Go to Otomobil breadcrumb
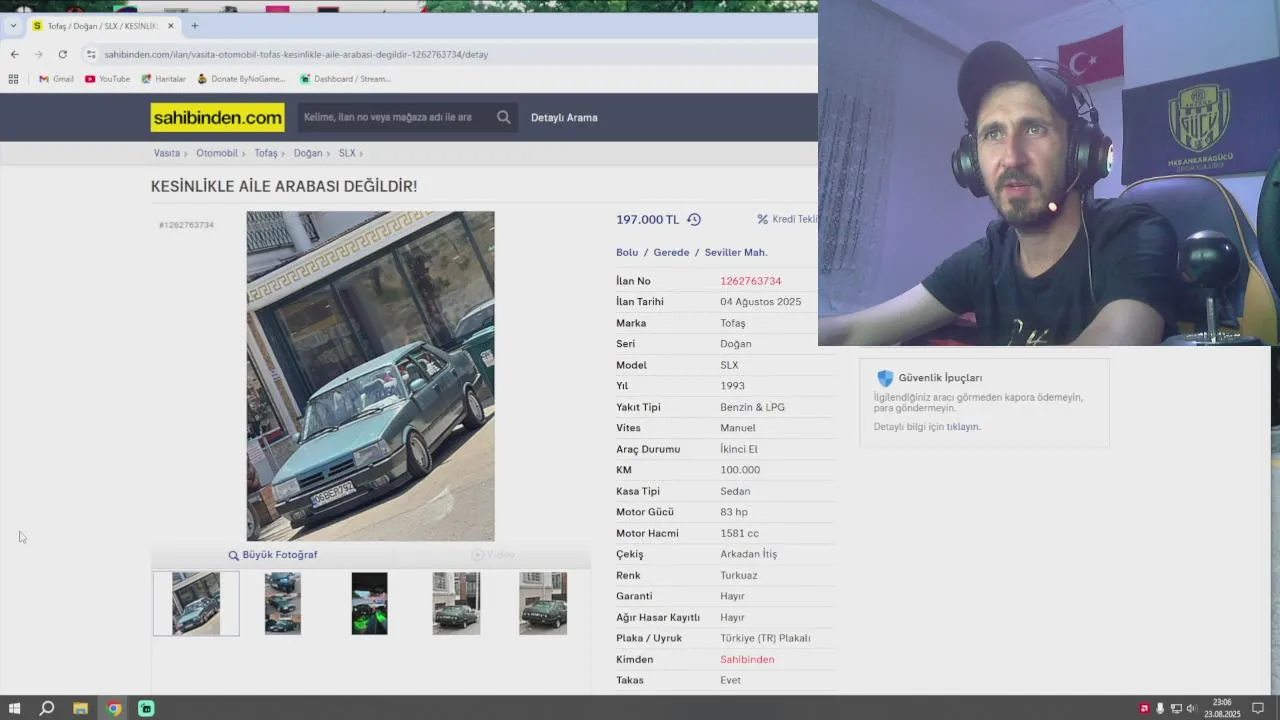Viewport: 1280px width, 720px height. tap(217, 153)
